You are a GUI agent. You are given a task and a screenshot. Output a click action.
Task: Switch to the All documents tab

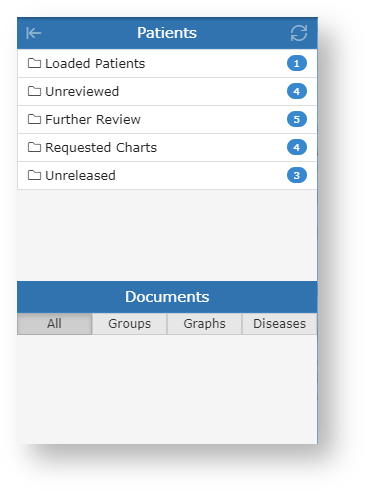pyautogui.click(x=54, y=324)
